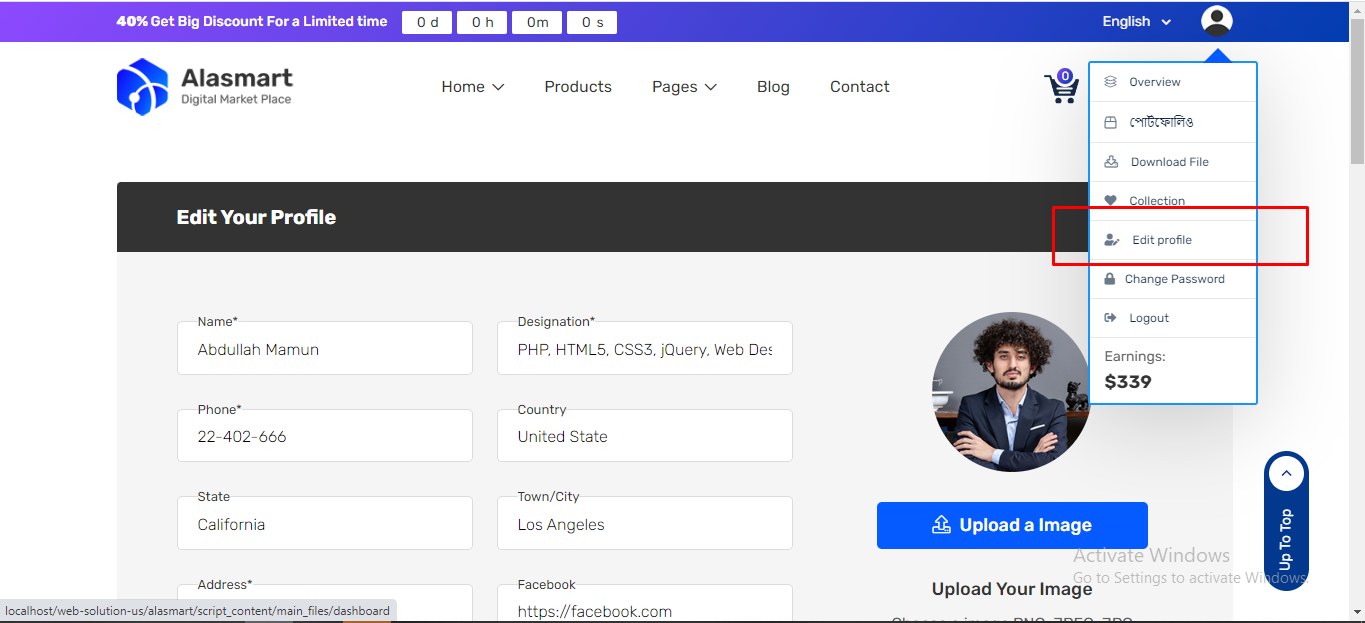Image resolution: width=1365 pixels, height=623 pixels.
Task: Click the user avatar icon in top bar
Action: coord(1216,21)
